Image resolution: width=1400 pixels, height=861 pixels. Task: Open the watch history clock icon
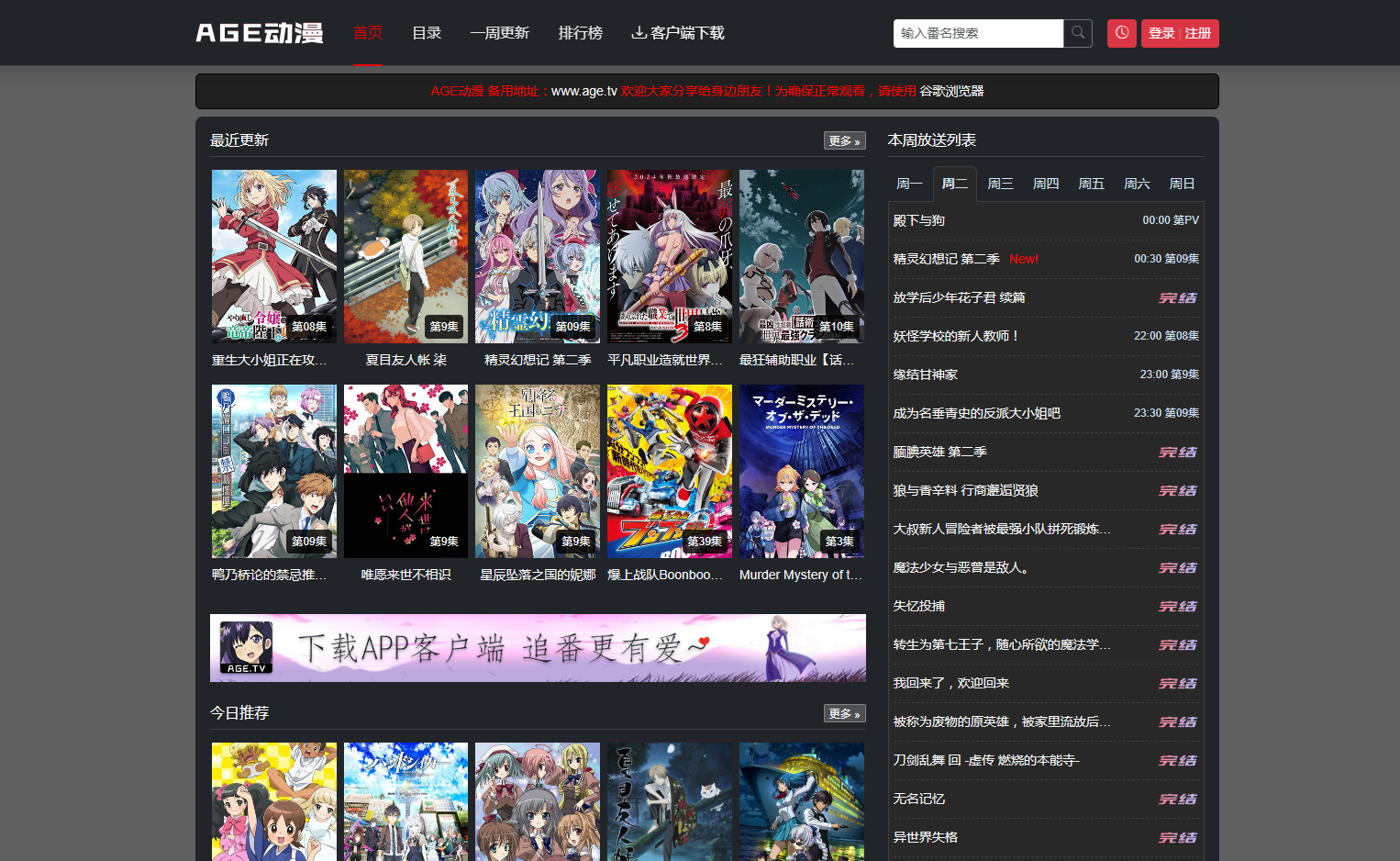click(x=1122, y=33)
